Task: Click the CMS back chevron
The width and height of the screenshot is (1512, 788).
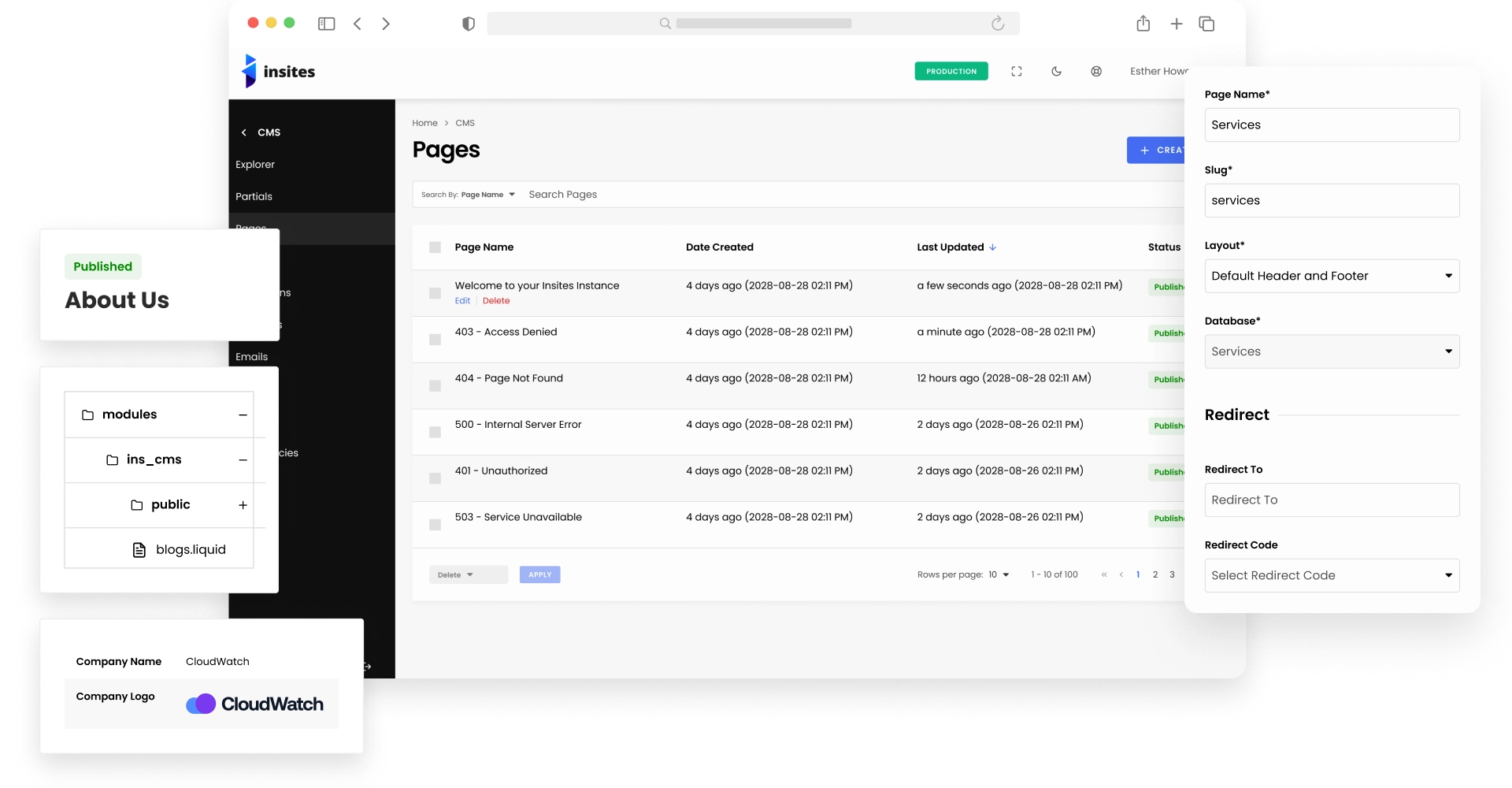Action: coord(243,132)
